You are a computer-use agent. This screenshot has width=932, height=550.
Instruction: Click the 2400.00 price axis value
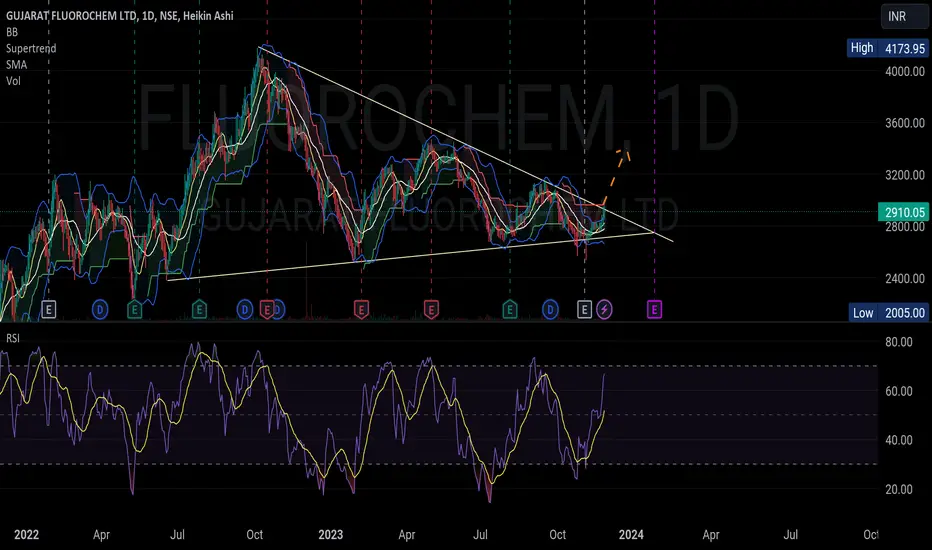click(905, 278)
